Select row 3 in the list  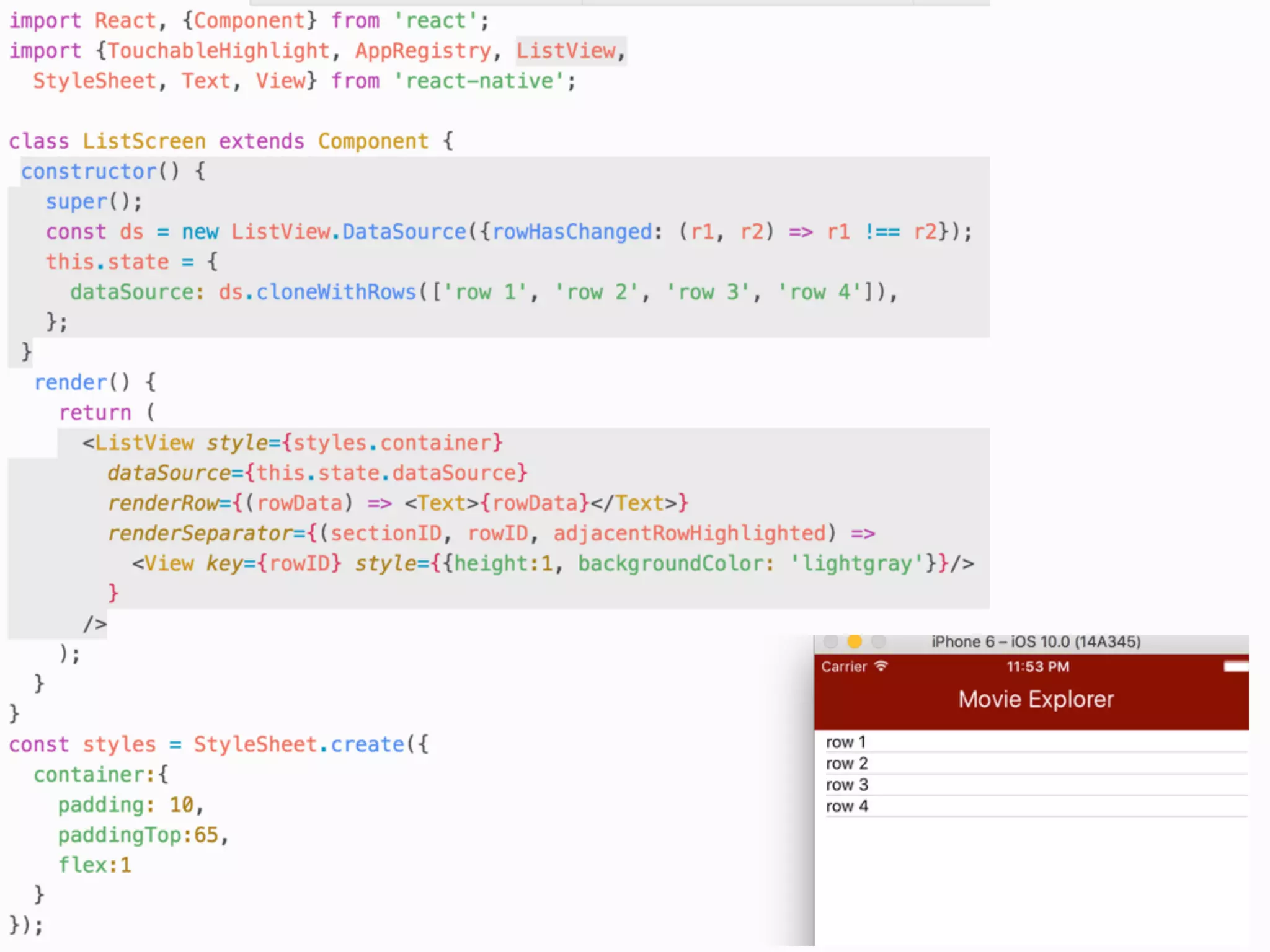[x=846, y=785]
